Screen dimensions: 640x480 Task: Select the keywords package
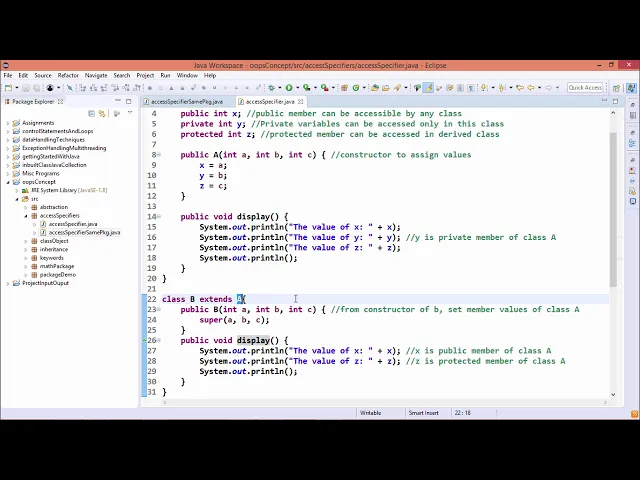(x=51, y=258)
